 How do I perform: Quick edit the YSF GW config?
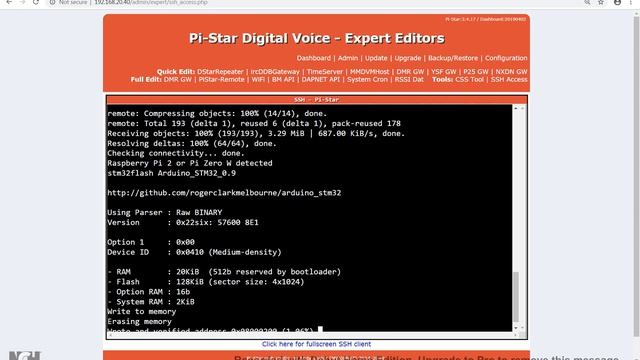444,71
